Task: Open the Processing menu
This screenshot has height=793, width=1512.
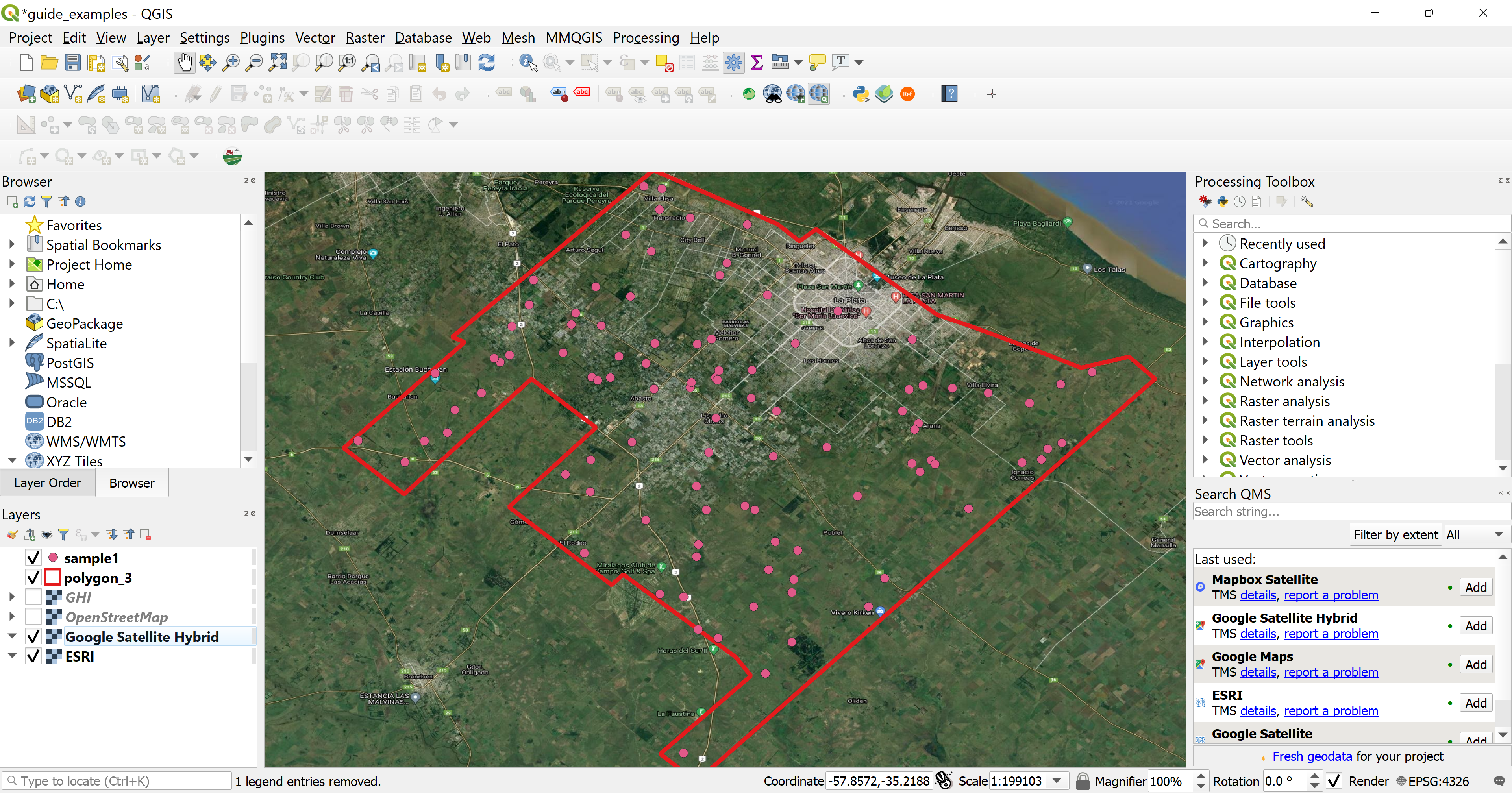Action: pos(646,37)
